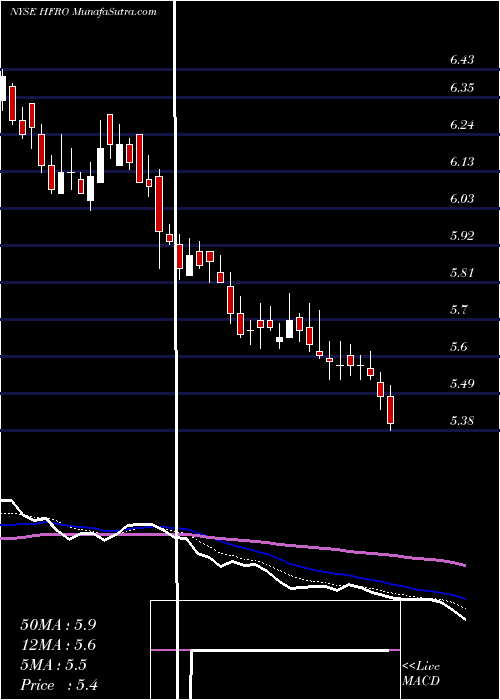Select the 6.24 price axis label
The height and width of the screenshot is (700, 500).
(x=462, y=125)
